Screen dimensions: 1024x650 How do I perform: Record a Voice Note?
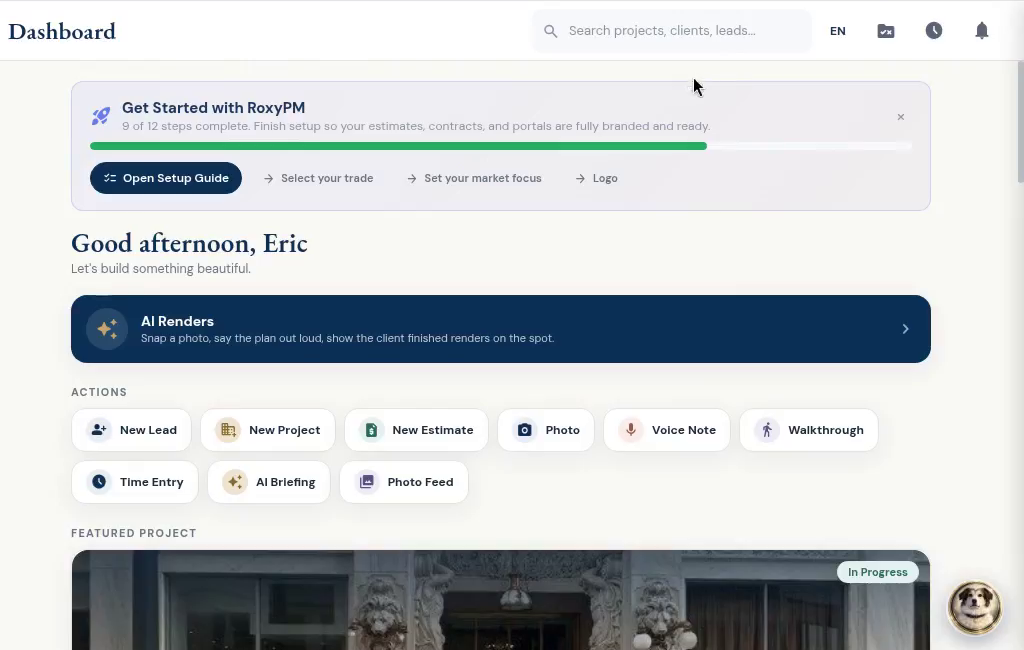click(667, 430)
